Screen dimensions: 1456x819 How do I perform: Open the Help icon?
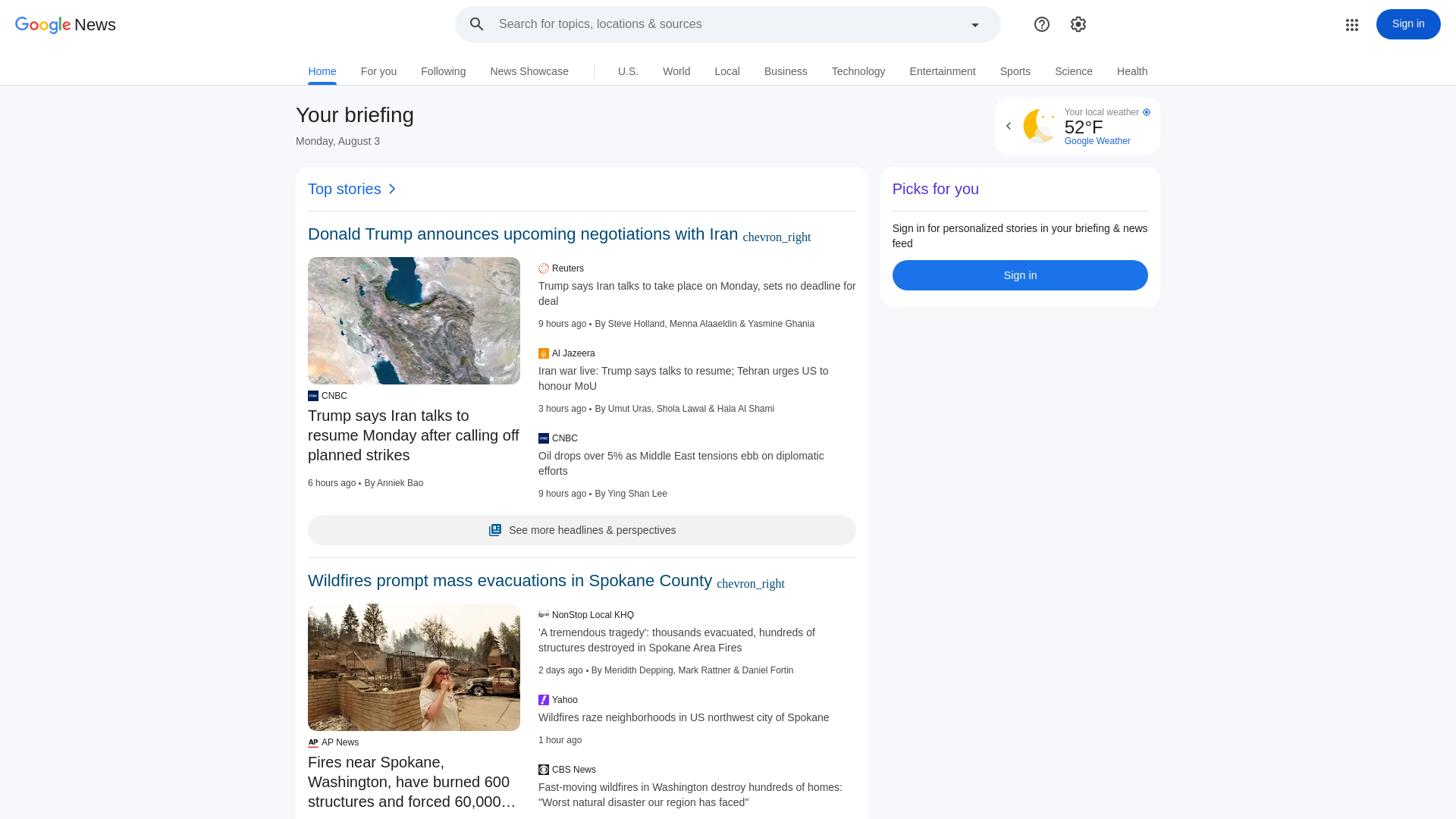pos(1042,24)
